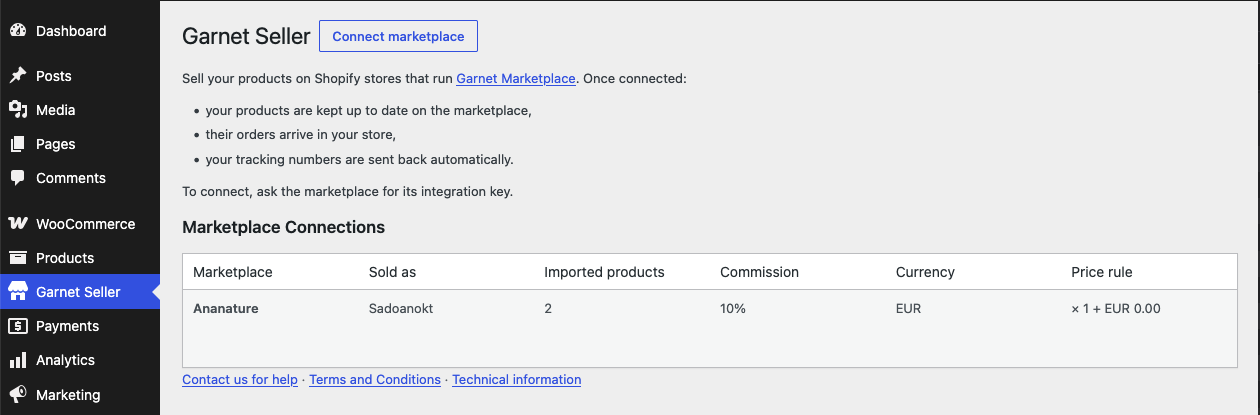Viewport: 1260px width, 415px height.
Task: Open the Terms and Conditions link
Action: [375, 380]
